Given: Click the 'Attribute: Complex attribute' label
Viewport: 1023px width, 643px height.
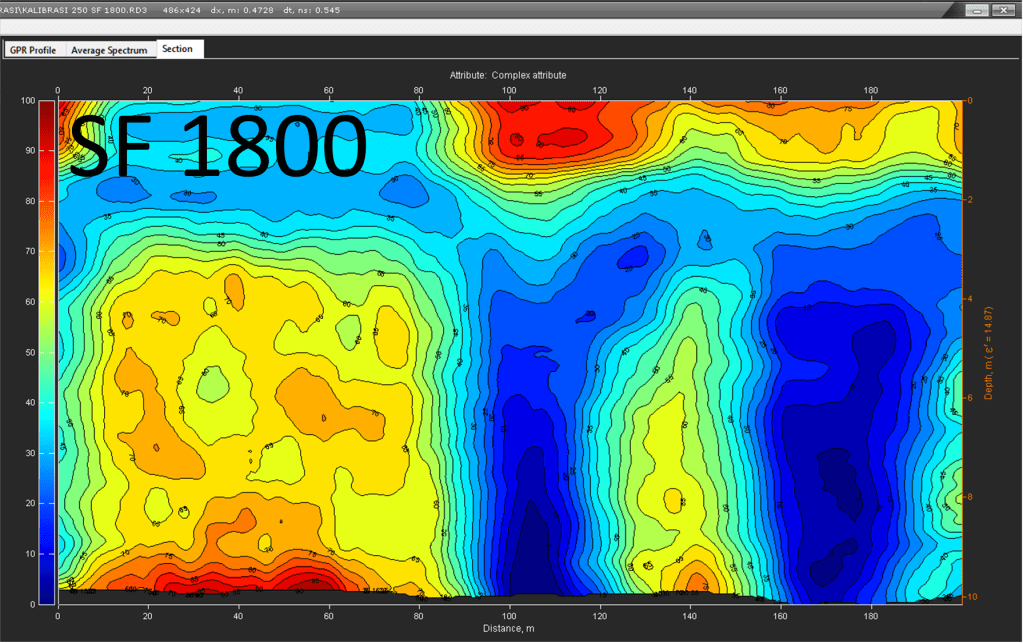Looking at the screenshot, I should 507,75.
